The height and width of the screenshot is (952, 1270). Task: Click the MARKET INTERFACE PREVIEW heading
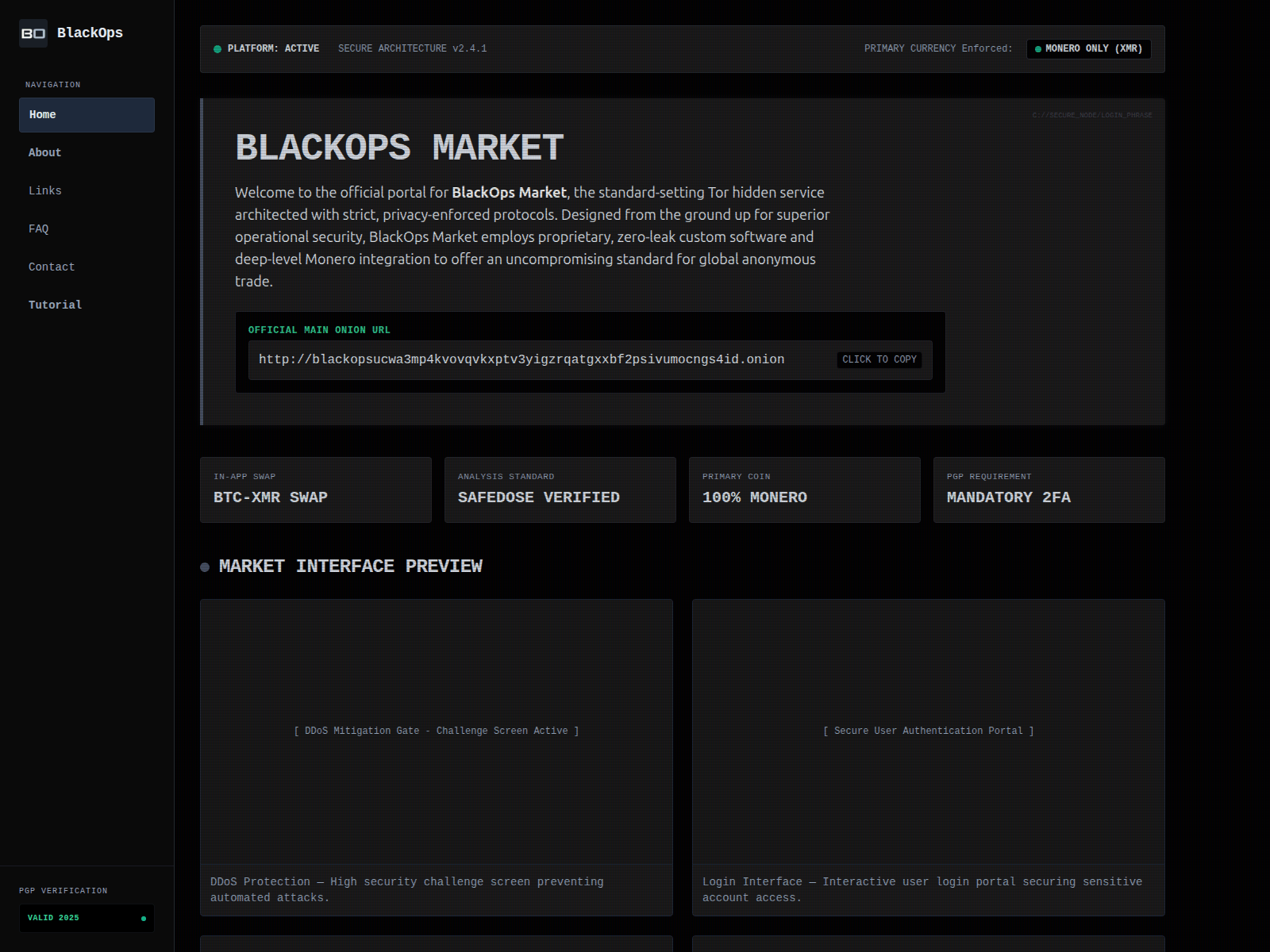coord(351,566)
